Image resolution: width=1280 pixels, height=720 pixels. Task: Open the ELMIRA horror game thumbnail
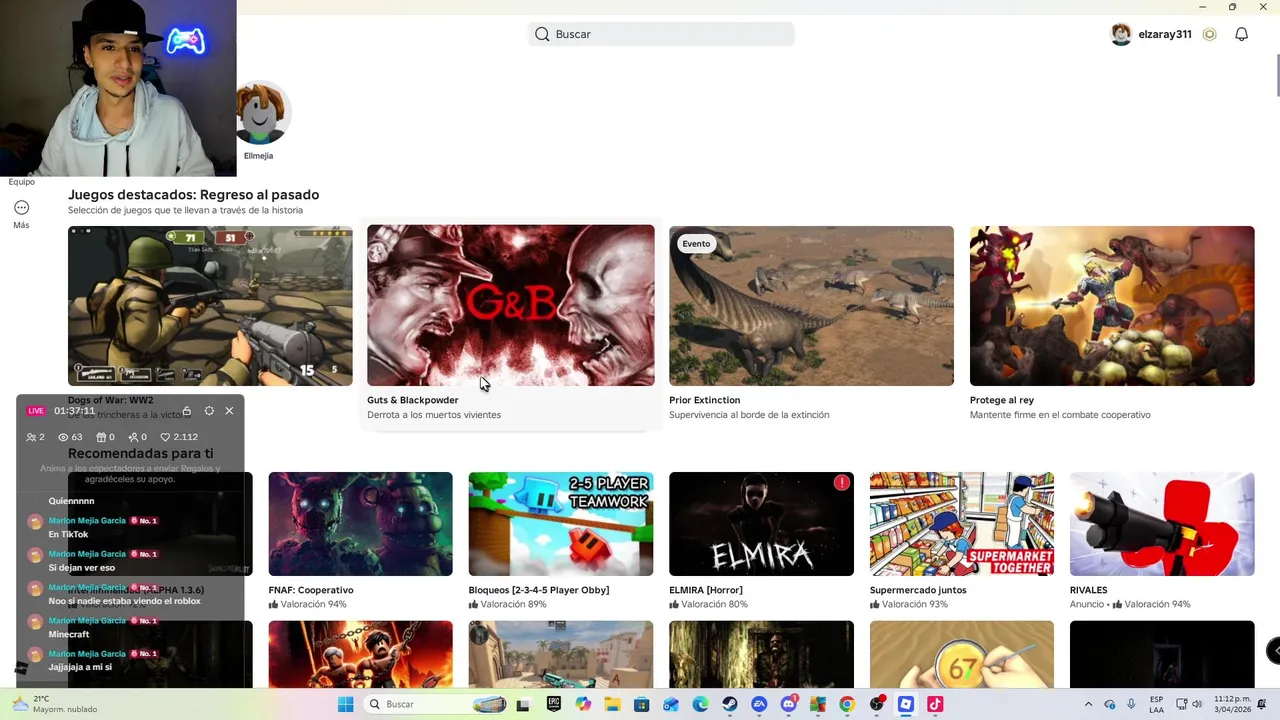761,524
